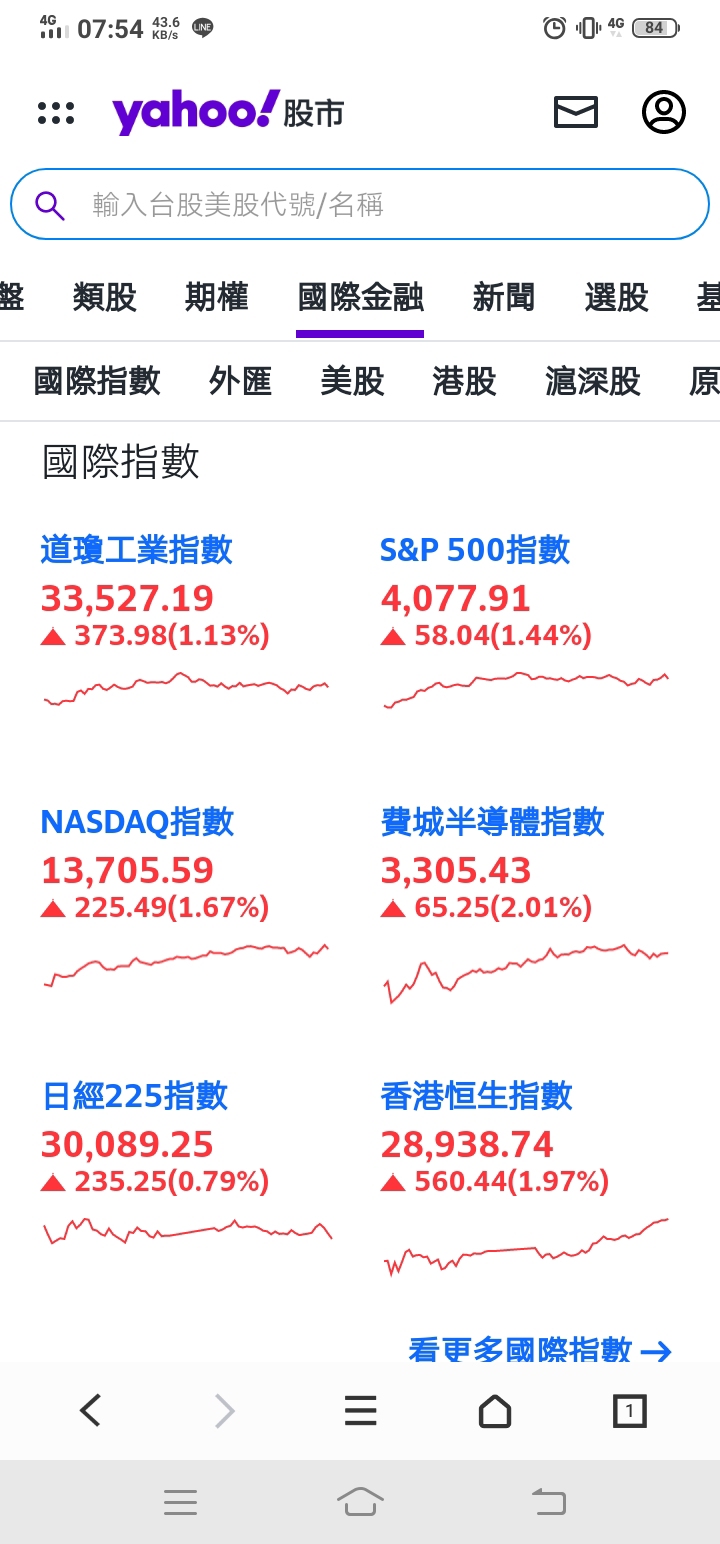Select the 新聞 tab
The width and height of the screenshot is (720, 1544).
(x=504, y=297)
